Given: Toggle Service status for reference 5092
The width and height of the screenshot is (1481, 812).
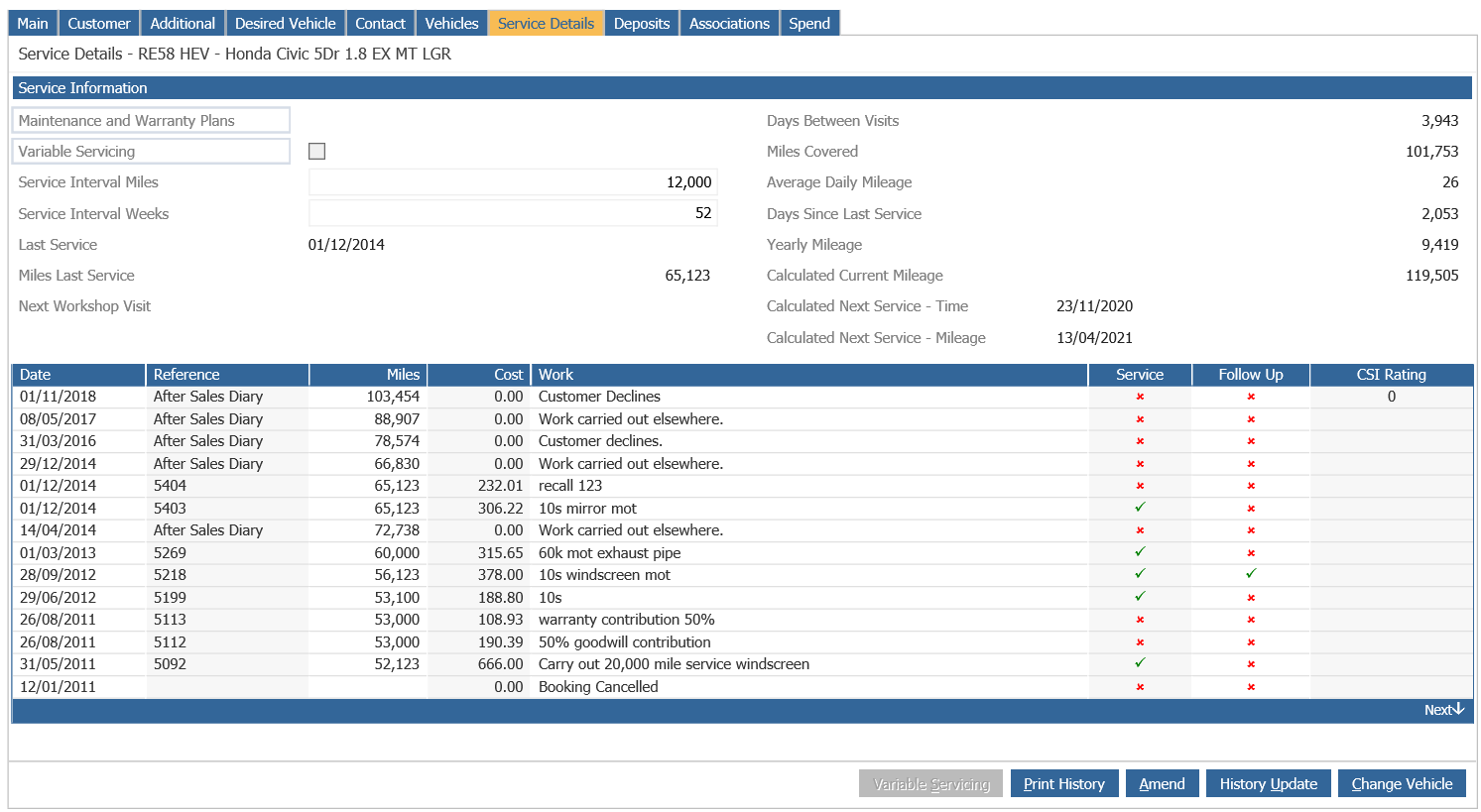Looking at the screenshot, I should pyautogui.click(x=1139, y=663).
